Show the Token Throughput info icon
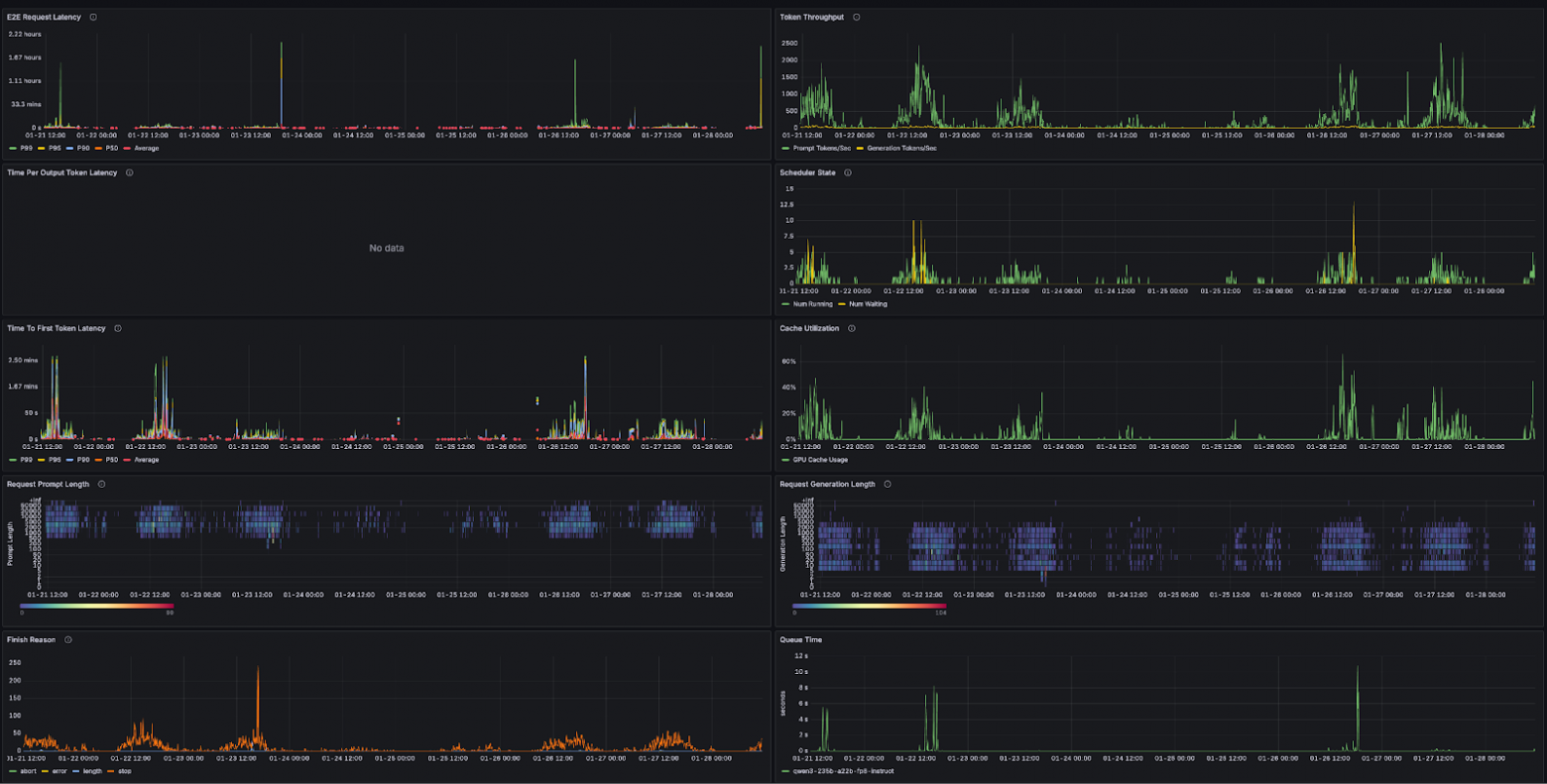 [857, 17]
